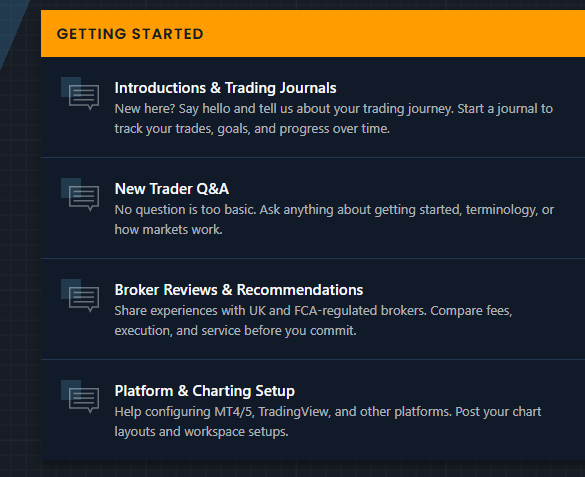Open the Introductions & Trading Journals forum

point(225,88)
